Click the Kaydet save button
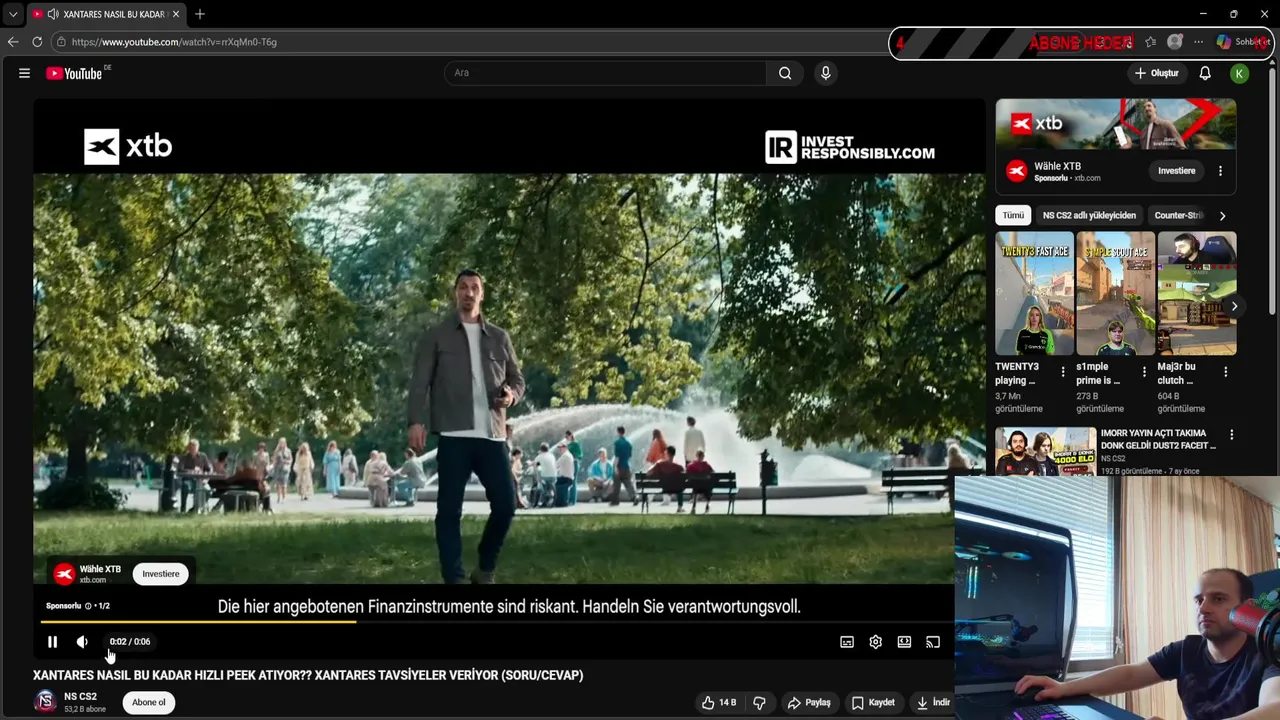This screenshot has height=720, width=1280. coord(873,703)
